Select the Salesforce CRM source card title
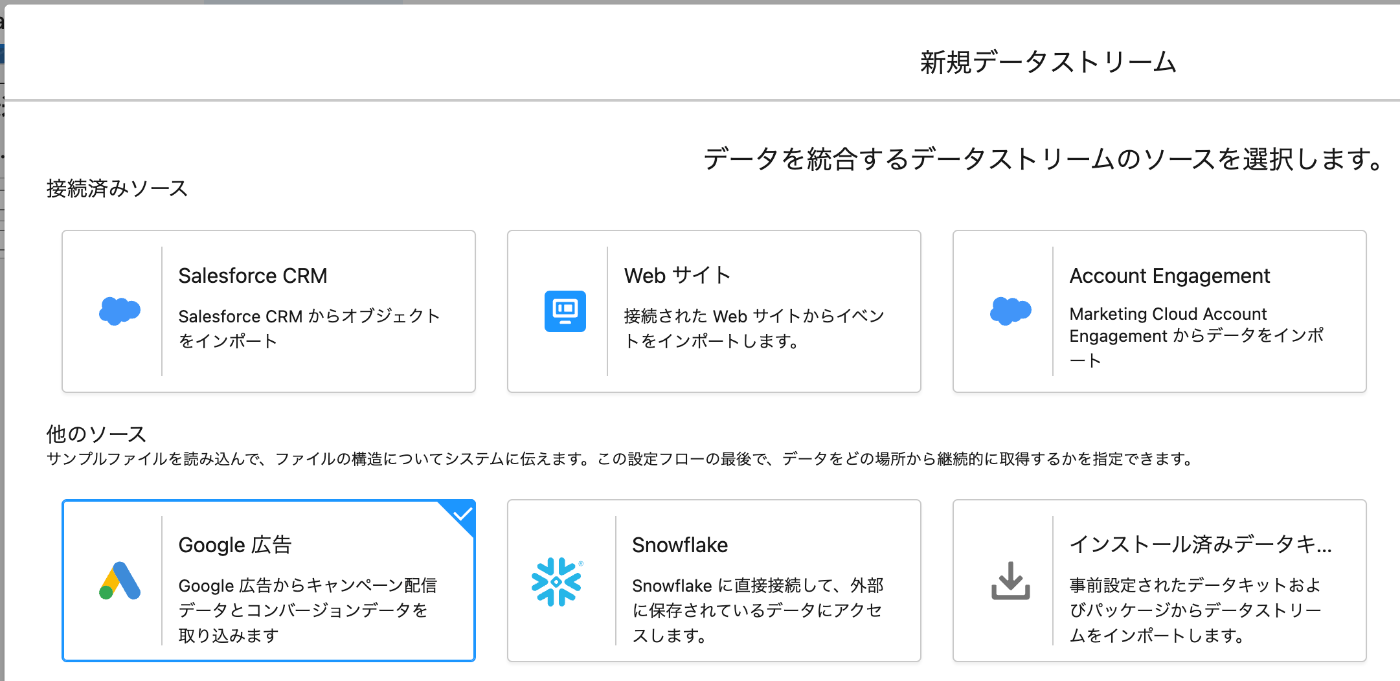1400x681 pixels. [x=253, y=276]
